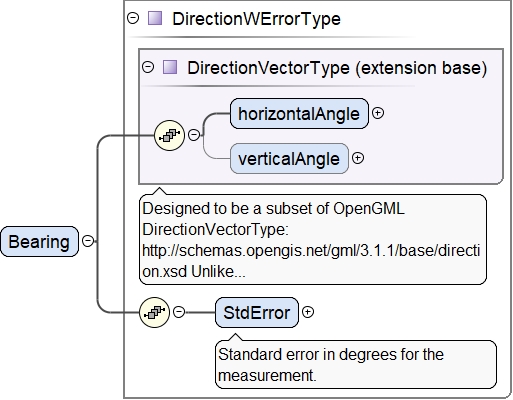Select the verticalAngle element node

[x=289, y=158]
